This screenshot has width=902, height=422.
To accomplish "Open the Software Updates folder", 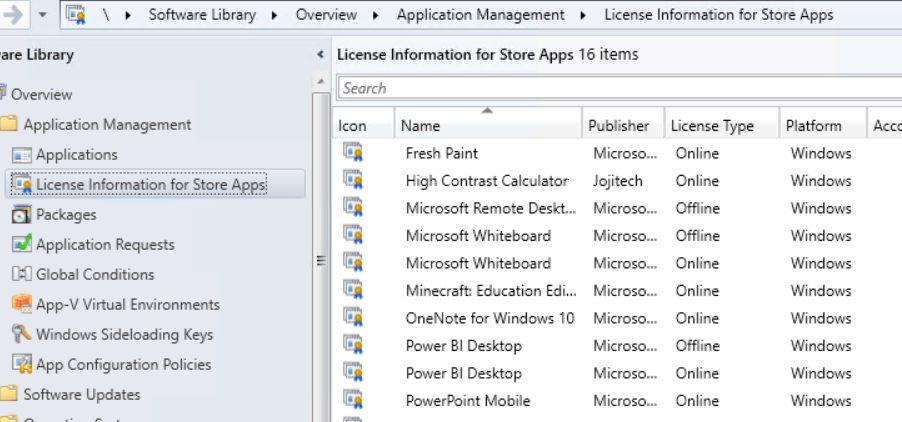I will click(x=81, y=395).
